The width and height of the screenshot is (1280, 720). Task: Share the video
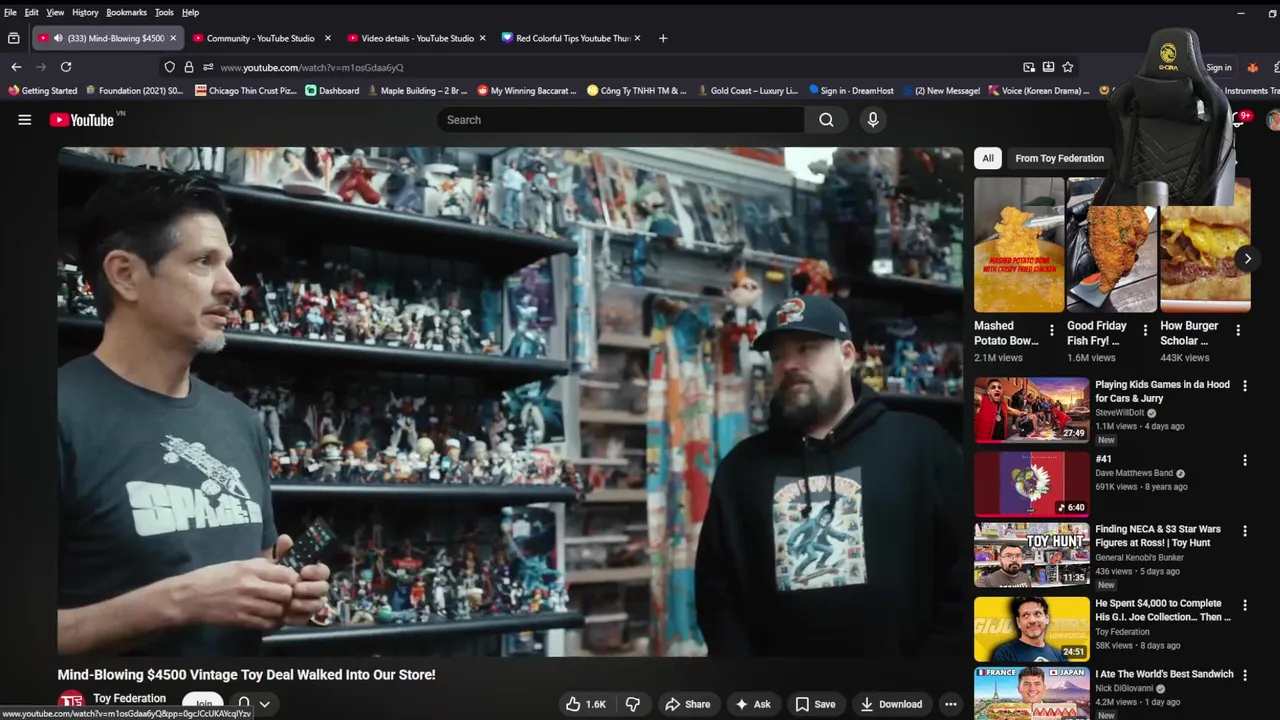coord(688,704)
